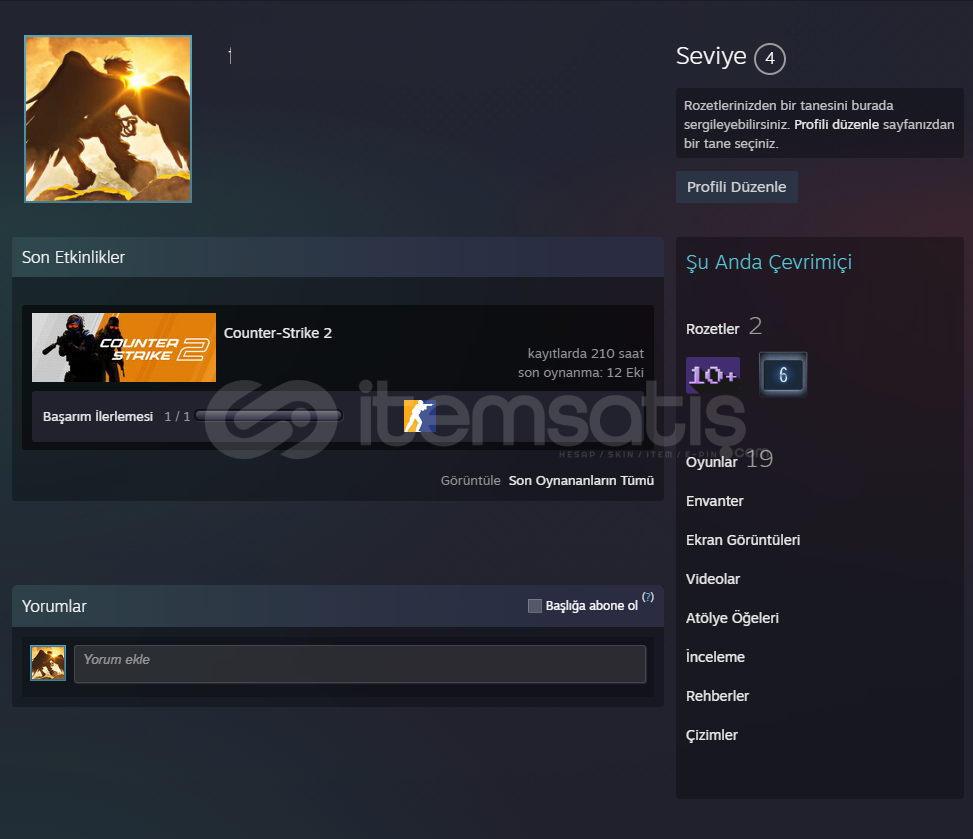Viewport: 973px width, 839px height.
Task: Open the Rehberler guides page
Action: pos(717,696)
